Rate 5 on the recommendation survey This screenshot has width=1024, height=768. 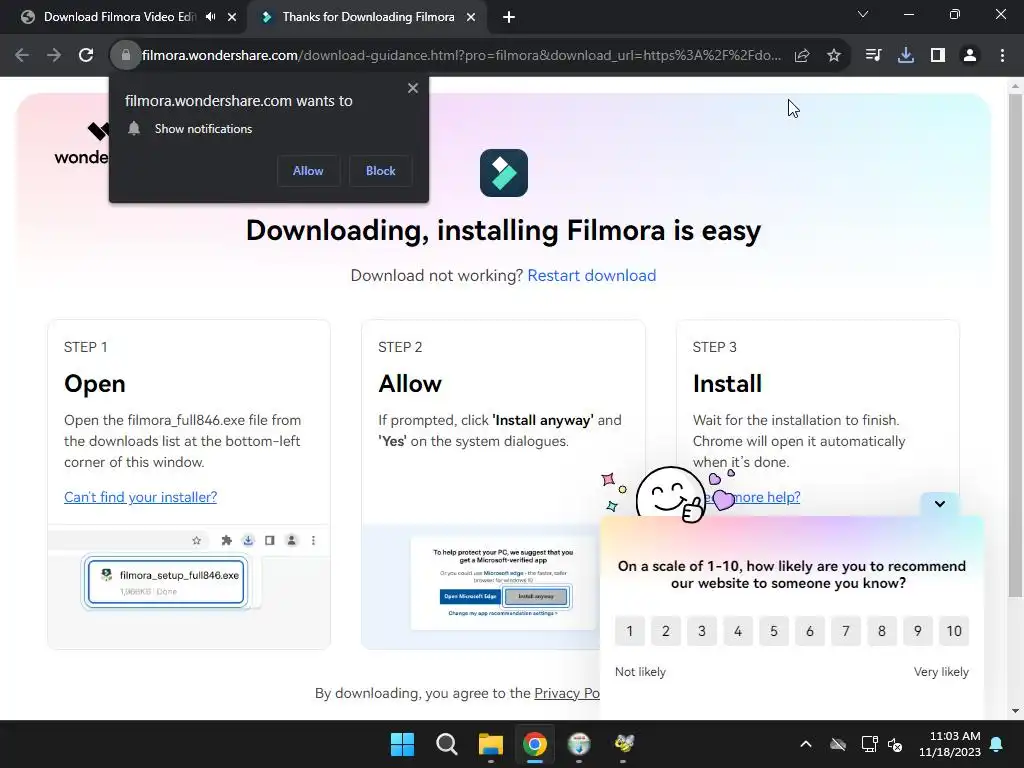(x=774, y=631)
